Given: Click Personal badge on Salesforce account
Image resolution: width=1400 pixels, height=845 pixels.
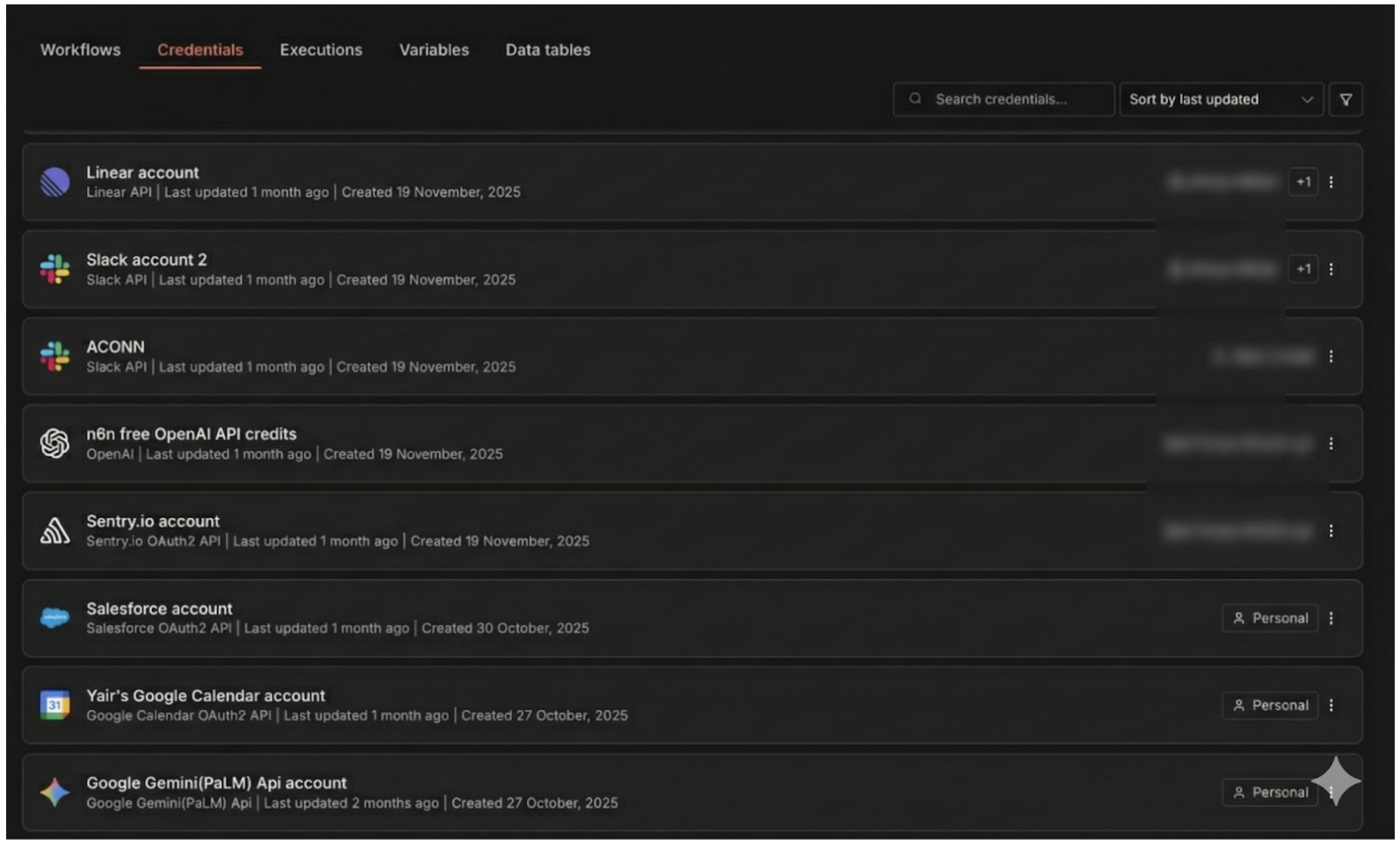Looking at the screenshot, I should (1270, 617).
